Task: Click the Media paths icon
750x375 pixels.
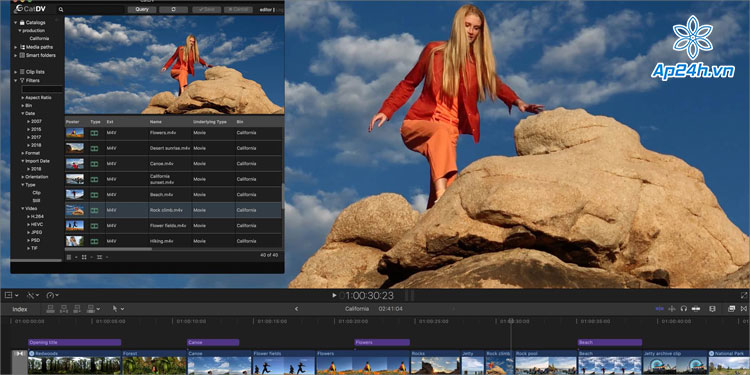Action: [x=22, y=47]
